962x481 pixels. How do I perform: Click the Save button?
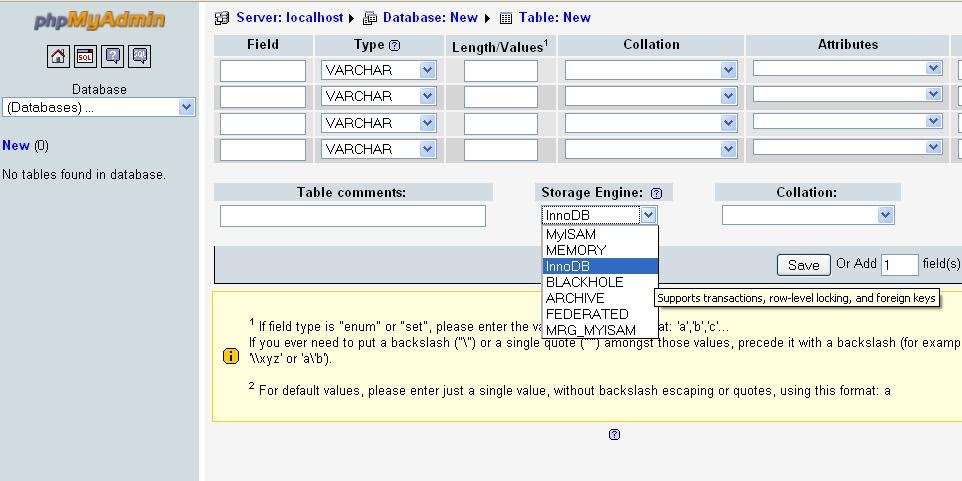pos(804,265)
